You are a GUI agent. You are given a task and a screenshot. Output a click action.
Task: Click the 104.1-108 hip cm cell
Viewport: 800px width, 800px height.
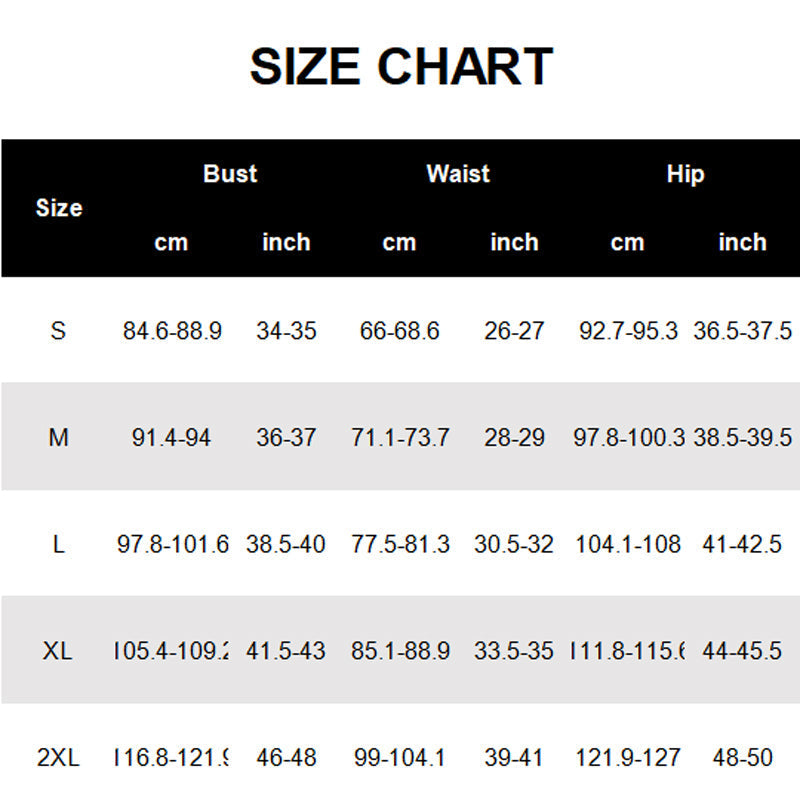pos(628,545)
